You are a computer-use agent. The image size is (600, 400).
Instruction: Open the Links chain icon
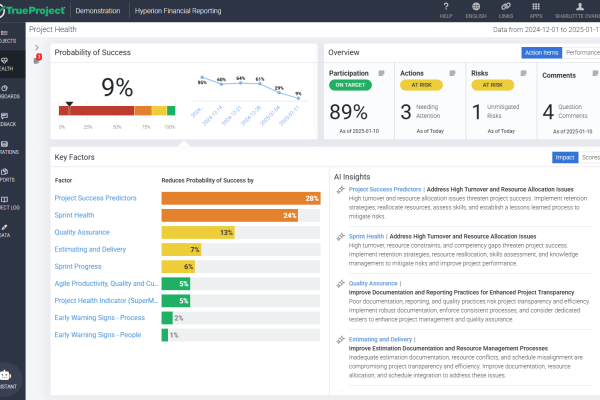pos(506,10)
